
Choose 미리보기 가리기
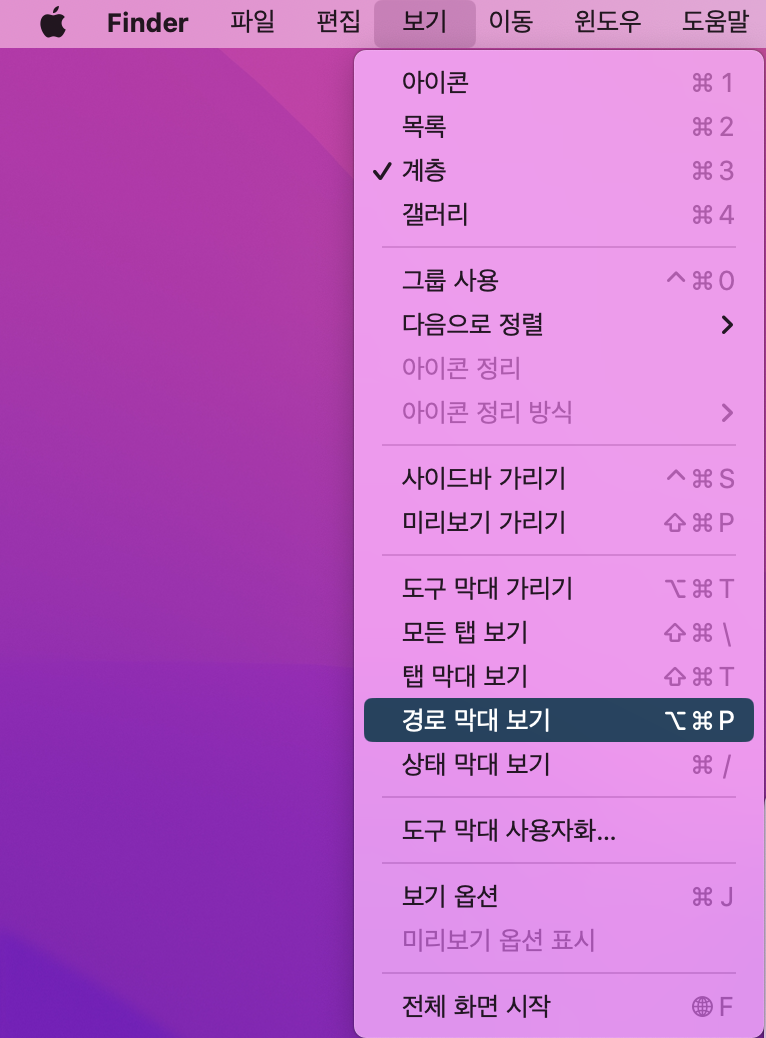[559, 522]
